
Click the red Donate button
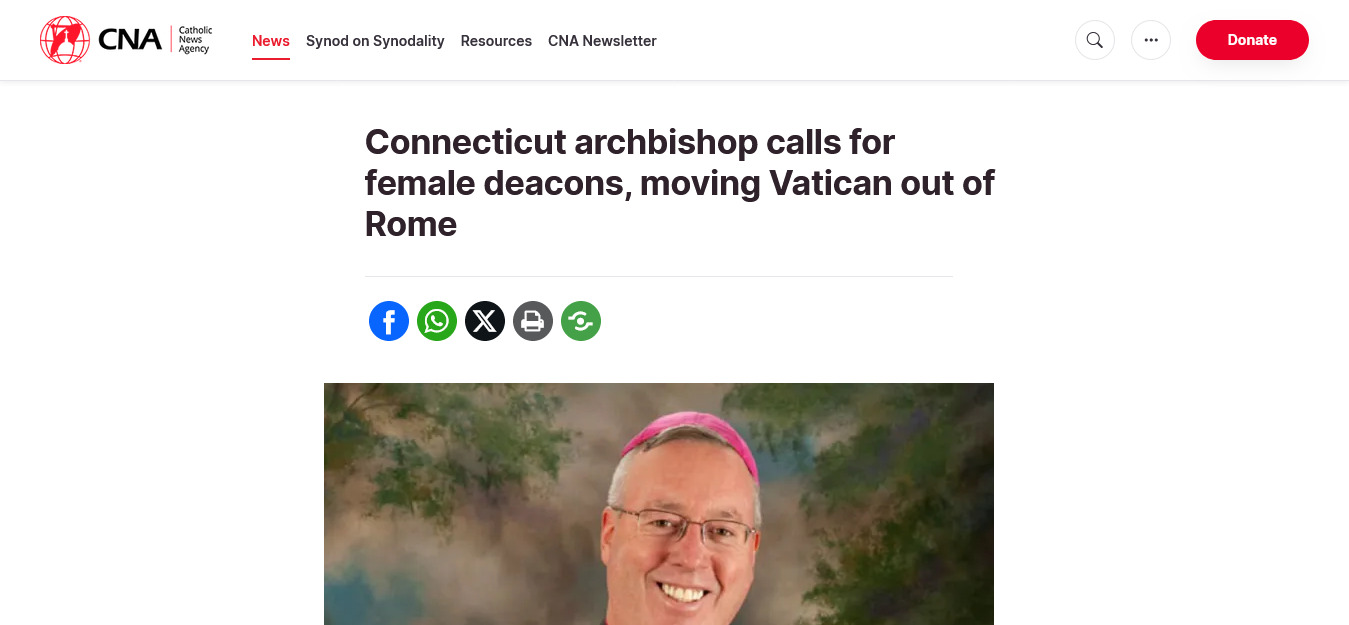point(1252,40)
